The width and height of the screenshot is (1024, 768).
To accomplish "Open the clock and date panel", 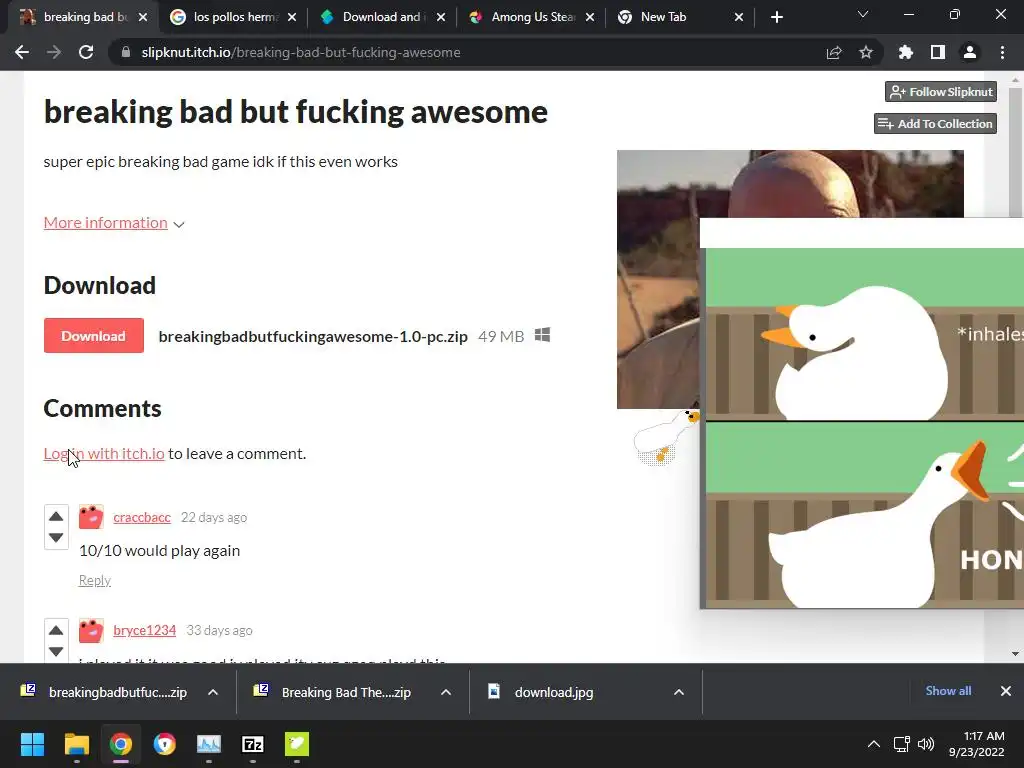I will (977, 744).
